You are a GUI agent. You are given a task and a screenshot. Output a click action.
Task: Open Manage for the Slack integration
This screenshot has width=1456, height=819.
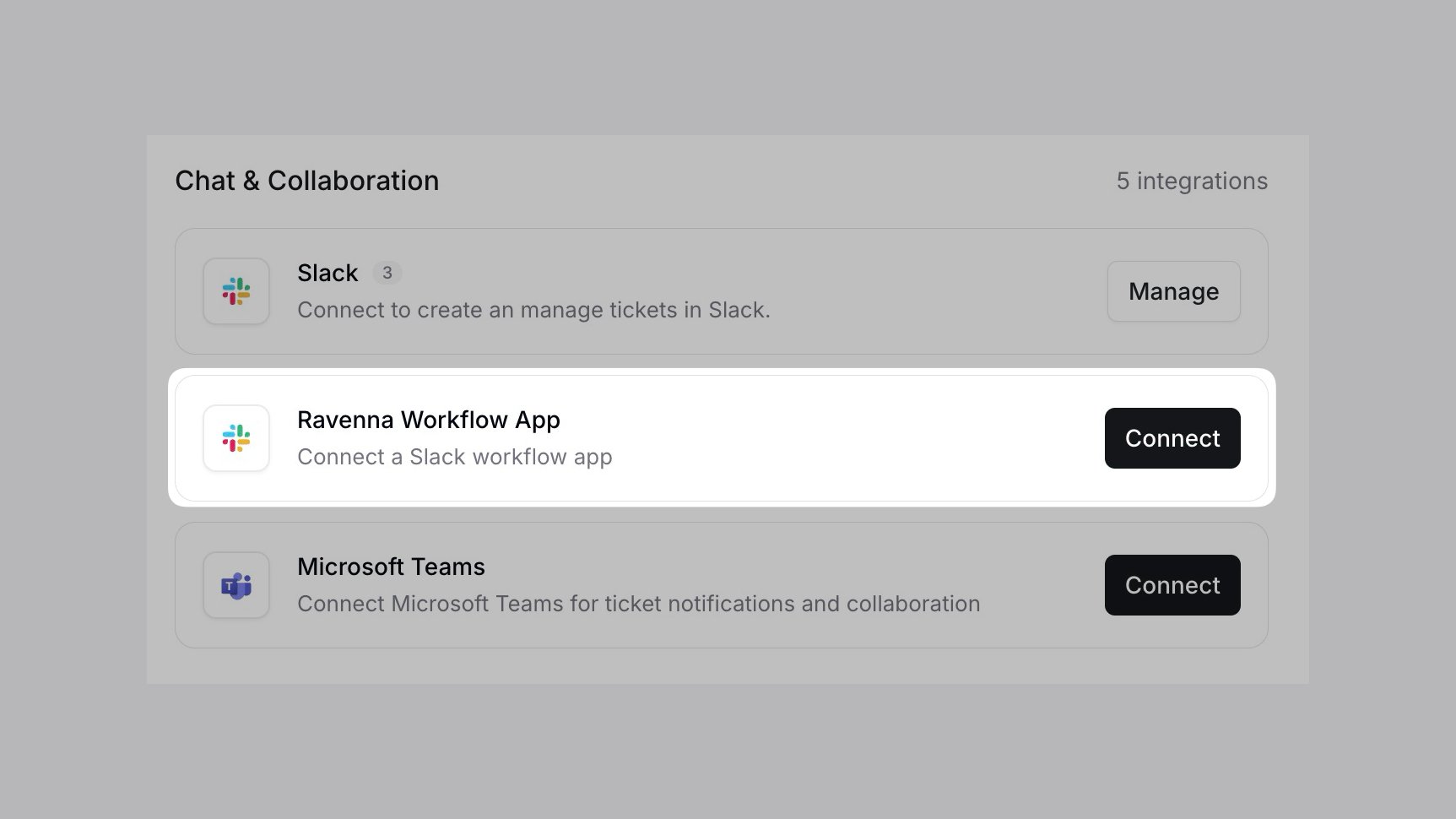click(x=1173, y=291)
